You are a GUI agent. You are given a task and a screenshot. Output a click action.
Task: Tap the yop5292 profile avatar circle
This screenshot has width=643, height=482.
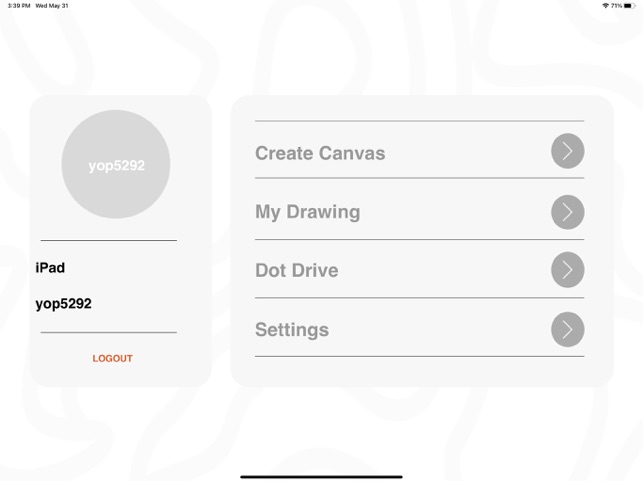pyautogui.click(x=116, y=165)
